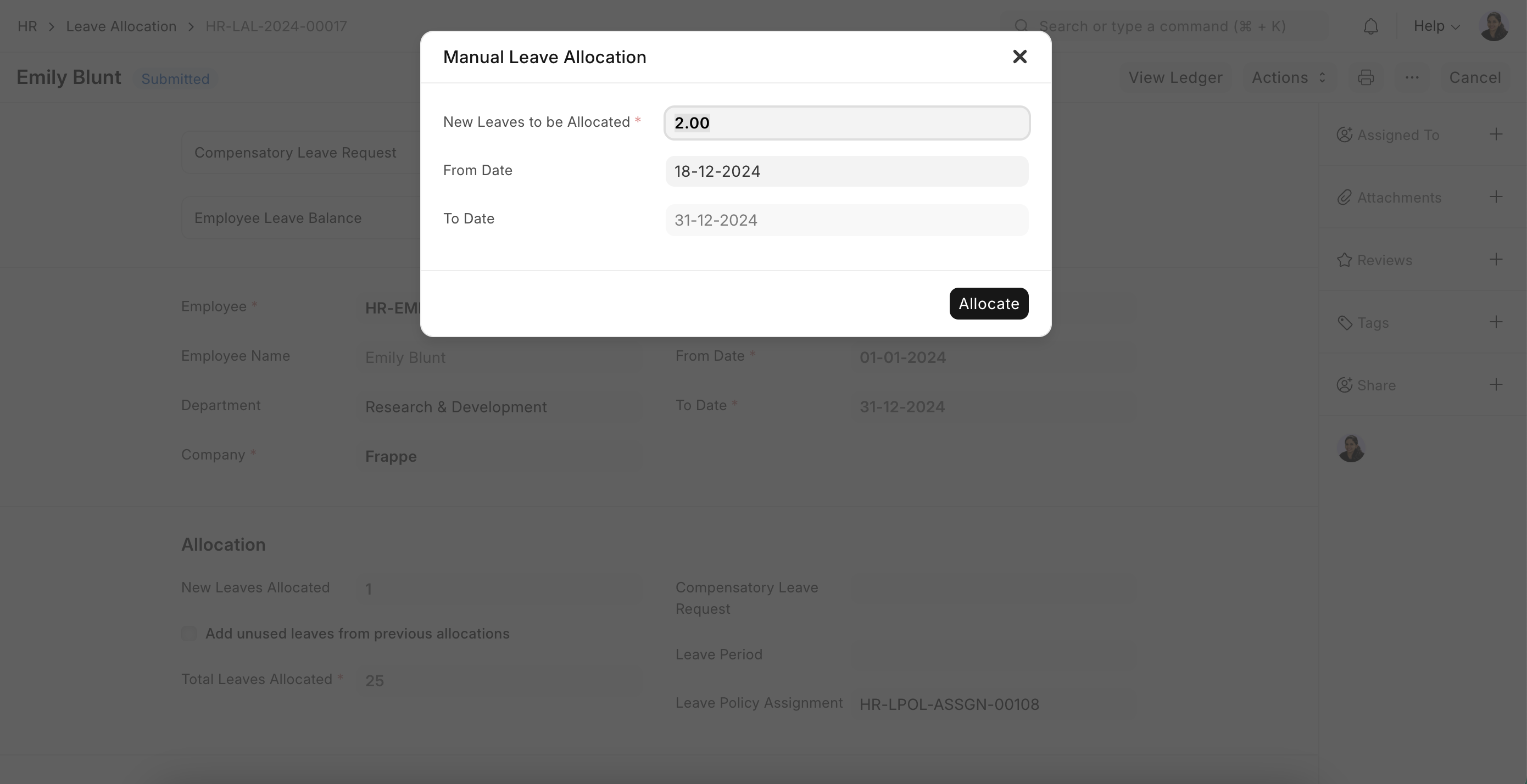The image size is (1527, 784).
Task: Click the Tags label icon
Action: click(x=1345, y=322)
